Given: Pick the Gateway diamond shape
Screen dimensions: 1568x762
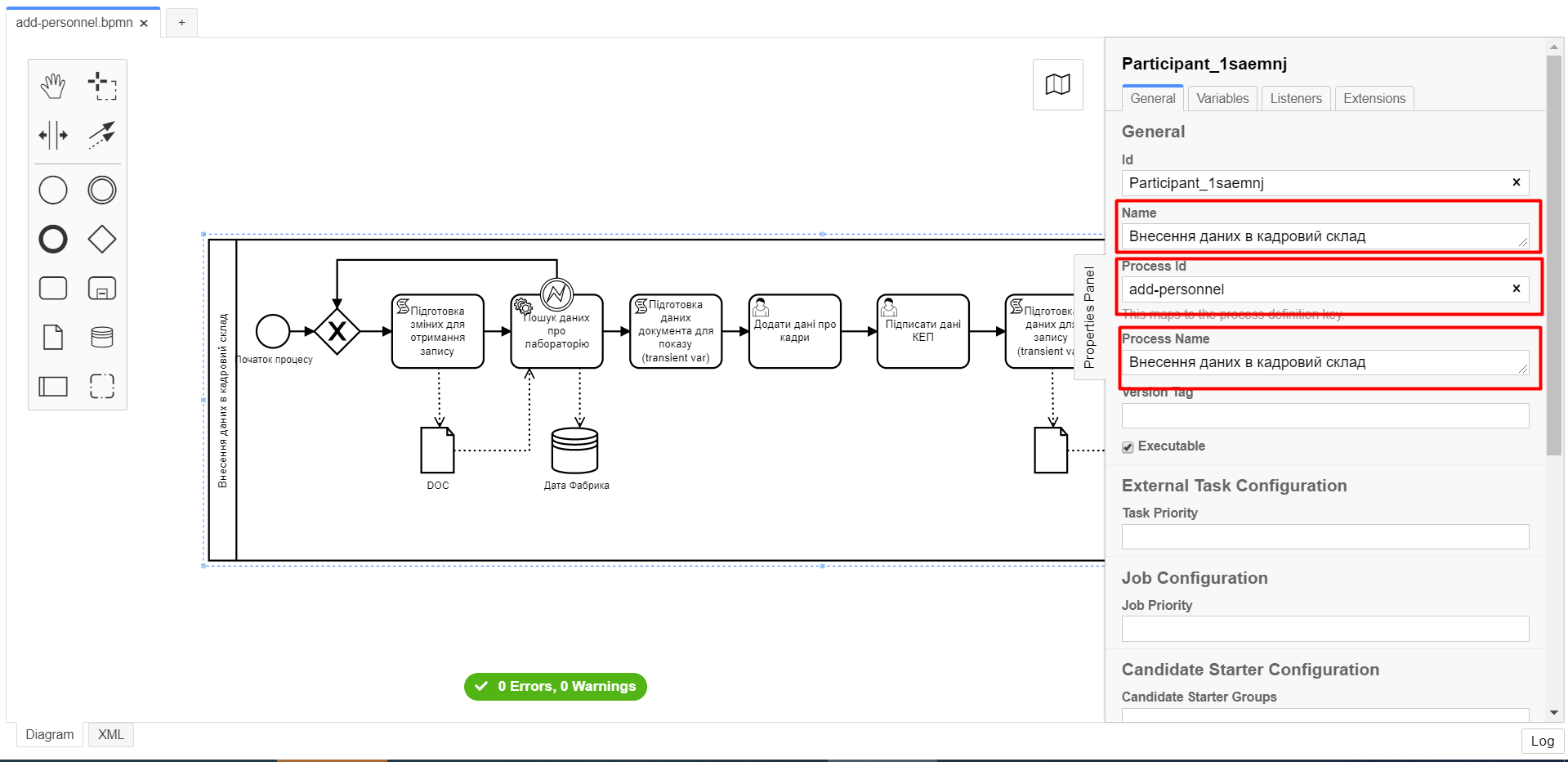Looking at the screenshot, I should [x=102, y=240].
